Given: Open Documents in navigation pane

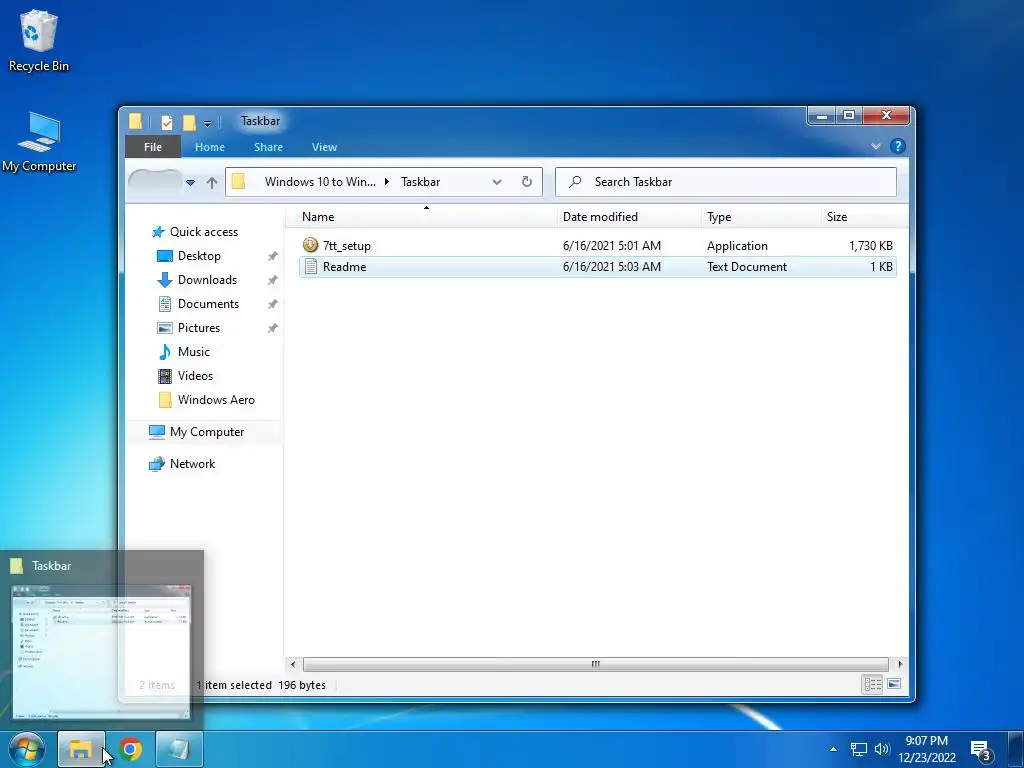Looking at the screenshot, I should 208,304.
